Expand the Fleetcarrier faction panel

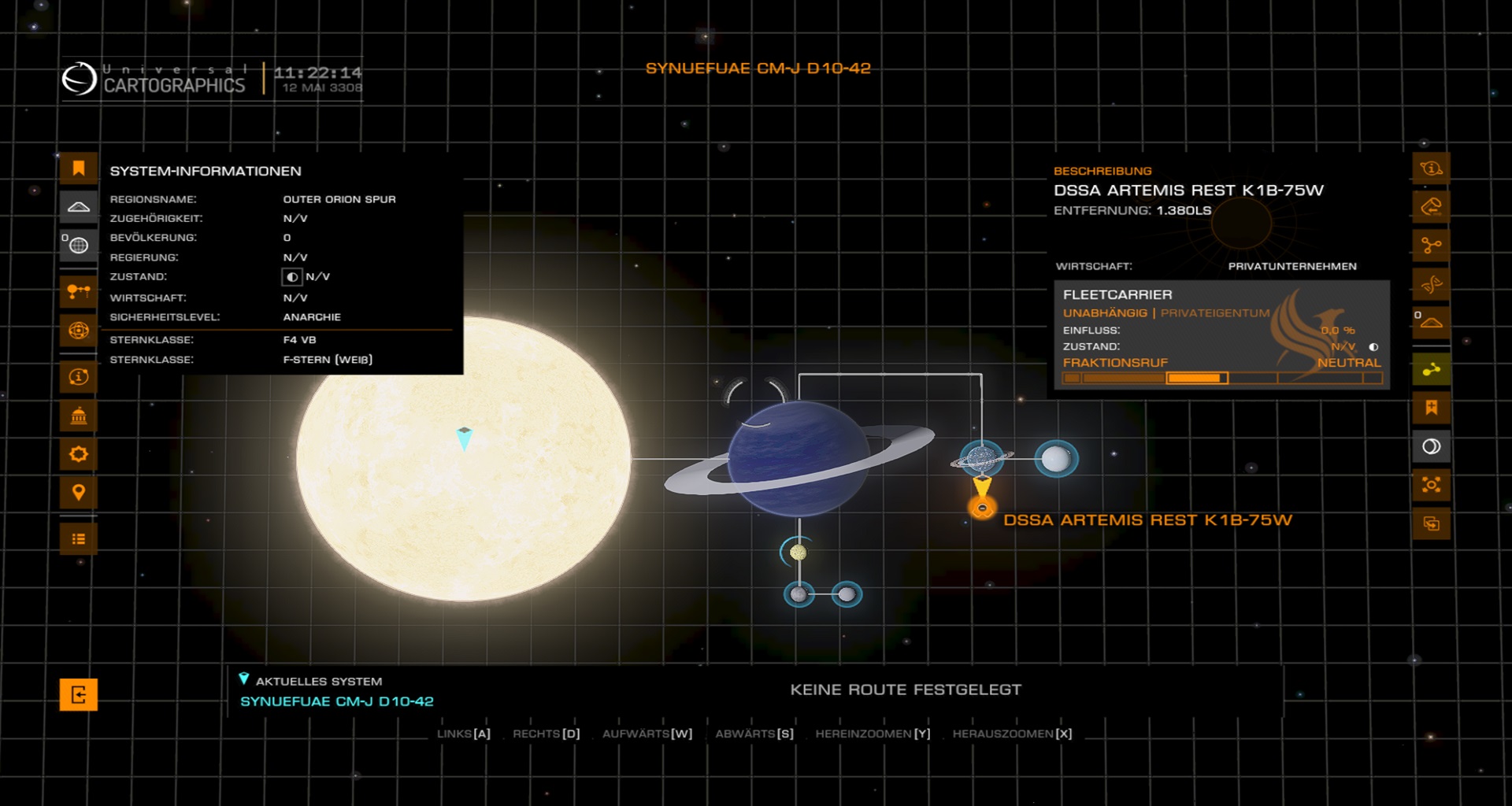point(1221,294)
